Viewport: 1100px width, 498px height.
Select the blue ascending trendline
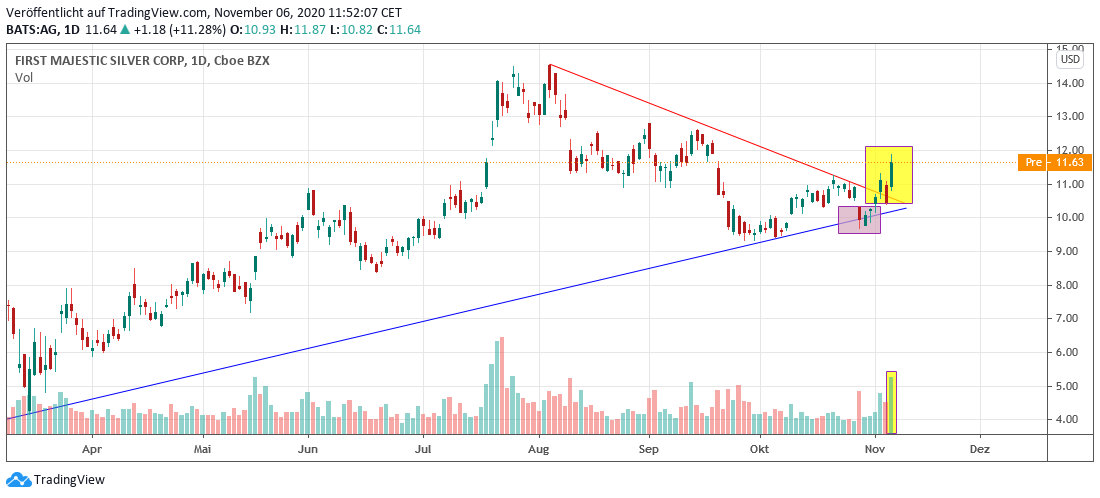click(456, 313)
